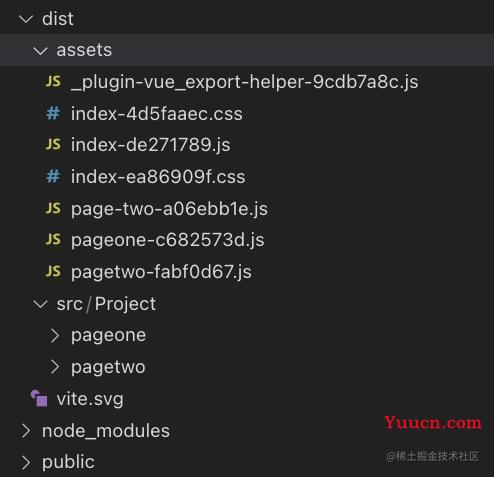Expand the public folder chevron
494x477 pixels.
26,462
